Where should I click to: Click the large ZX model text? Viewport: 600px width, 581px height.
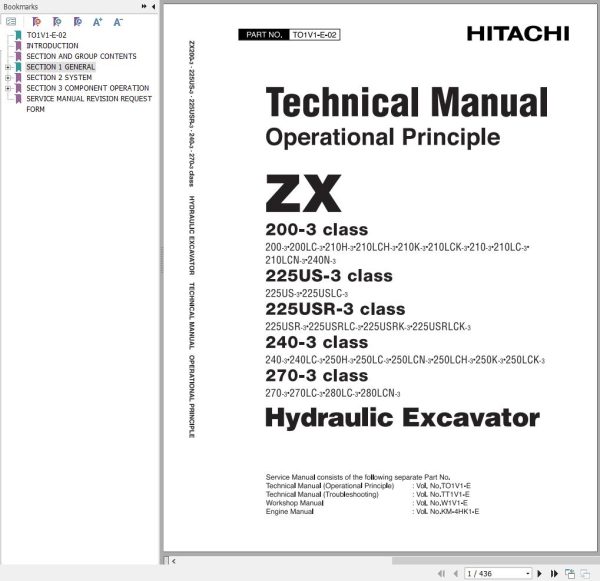[x=303, y=193]
